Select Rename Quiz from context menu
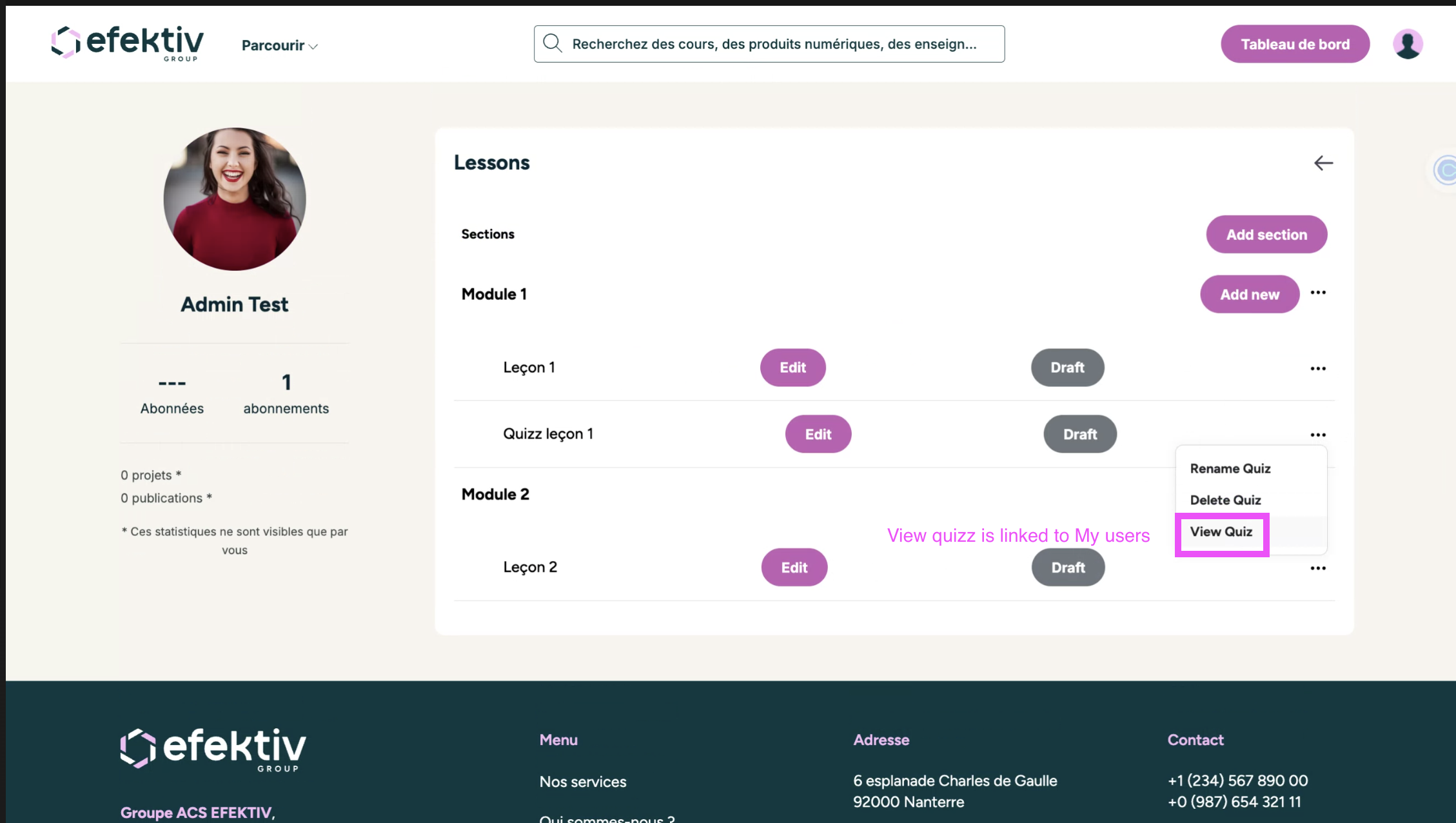Viewport: 1456px width, 823px height. 1230,469
